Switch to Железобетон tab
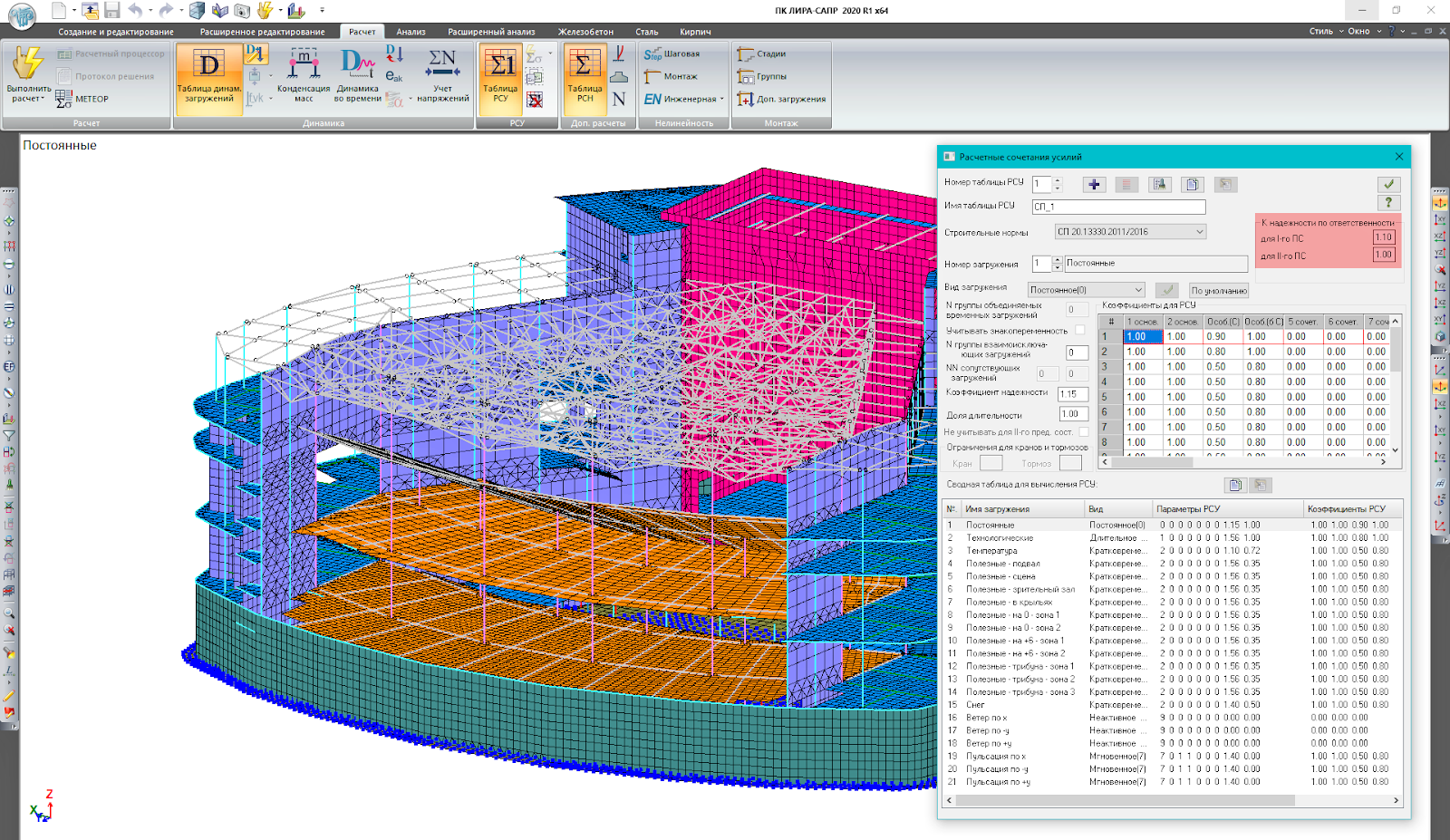Screen dimensions: 1450x840 pos(585,32)
